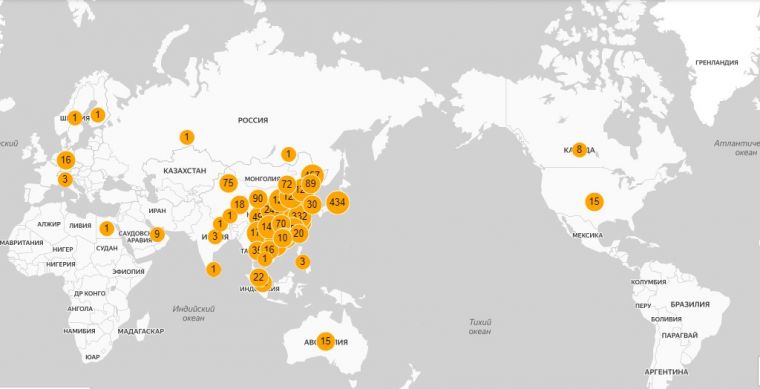Click the 1 marker in Finland
The width and height of the screenshot is (760, 389).
point(98,115)
